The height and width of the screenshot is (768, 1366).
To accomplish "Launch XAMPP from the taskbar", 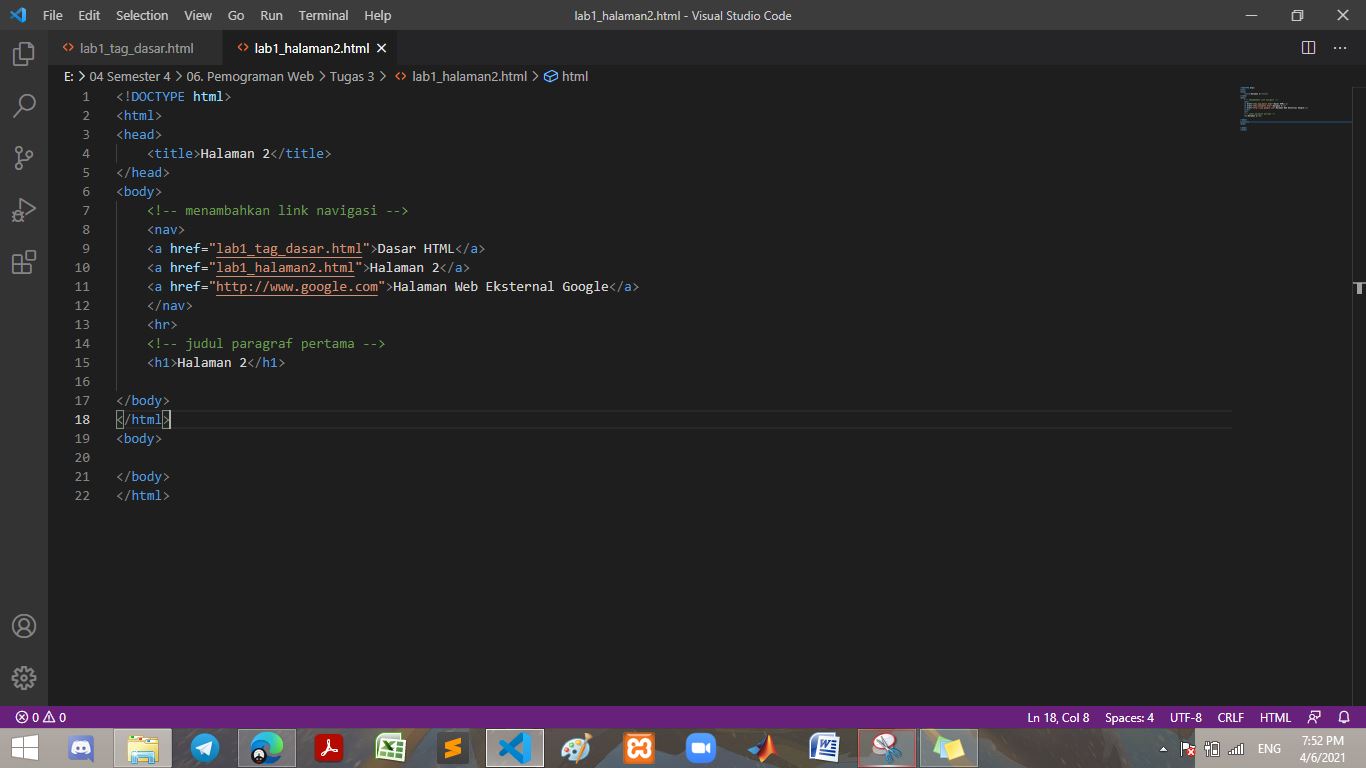I will (638, 747).
